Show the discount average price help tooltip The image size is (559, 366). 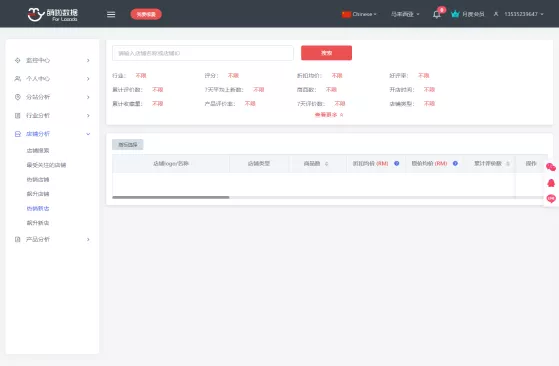tap(396, 164)
